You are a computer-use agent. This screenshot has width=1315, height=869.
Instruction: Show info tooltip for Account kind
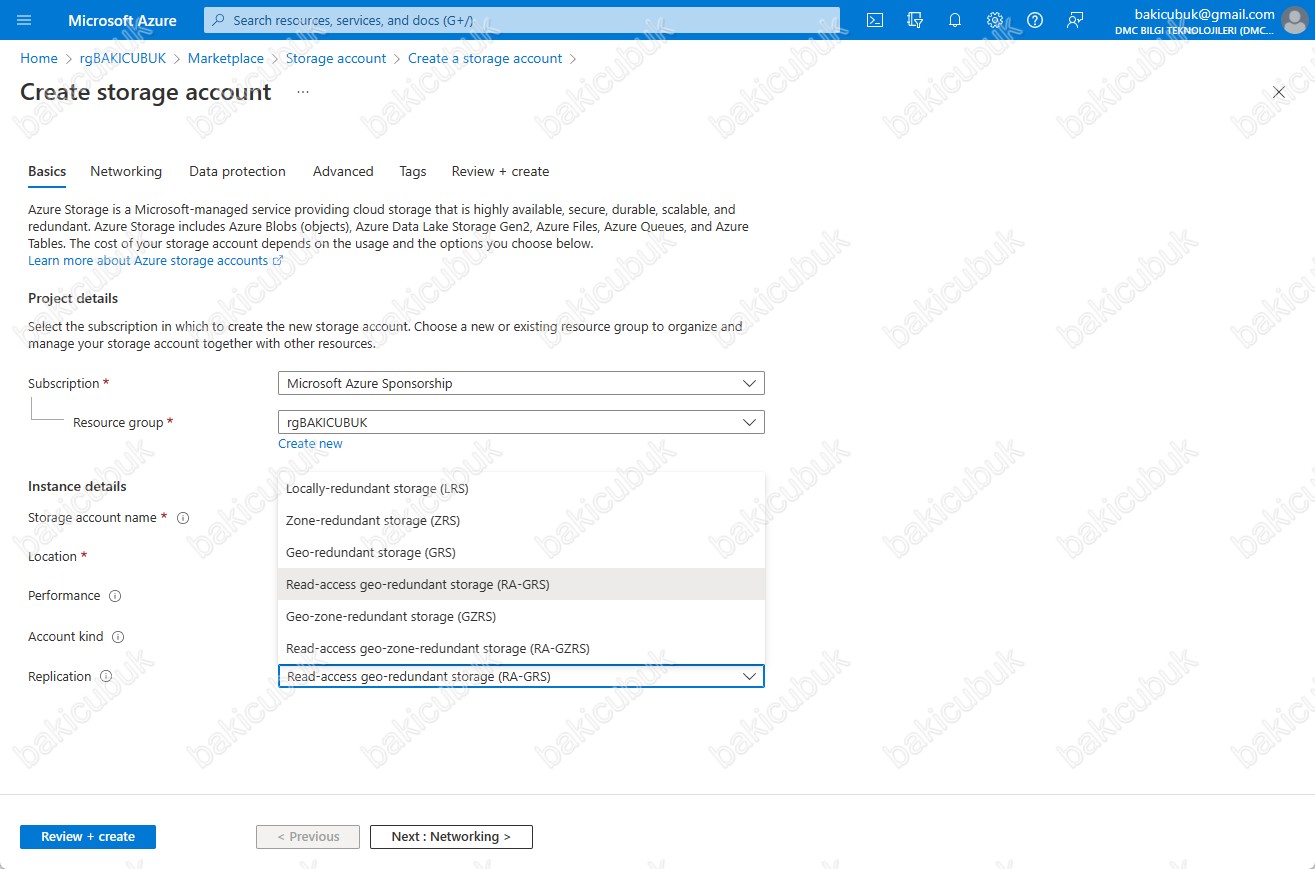(118, 637)
